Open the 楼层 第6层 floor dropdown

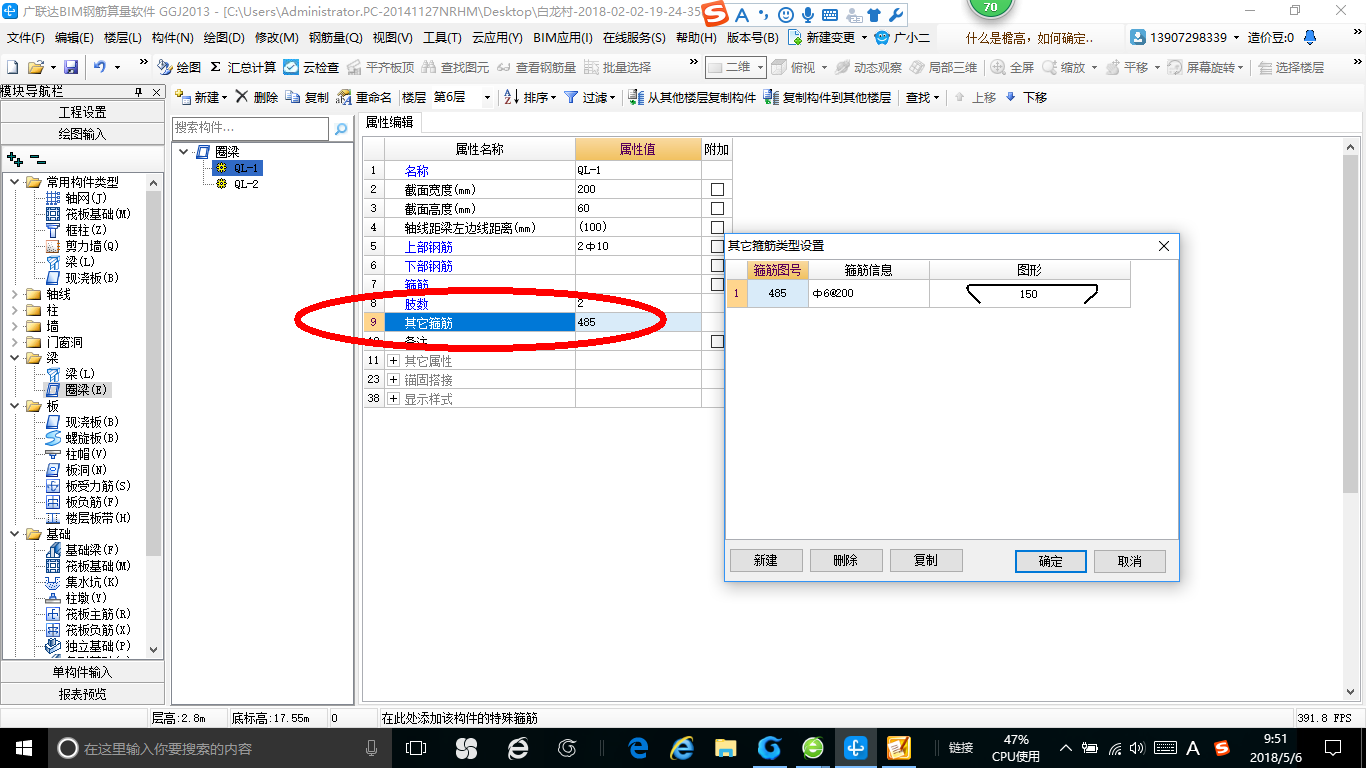click(487, 97)
